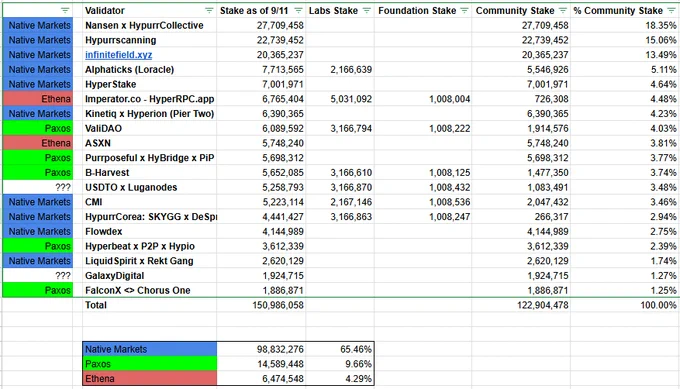Select summary value 14,589,448
Screen dimensions: 680x389
pos(262,364)
